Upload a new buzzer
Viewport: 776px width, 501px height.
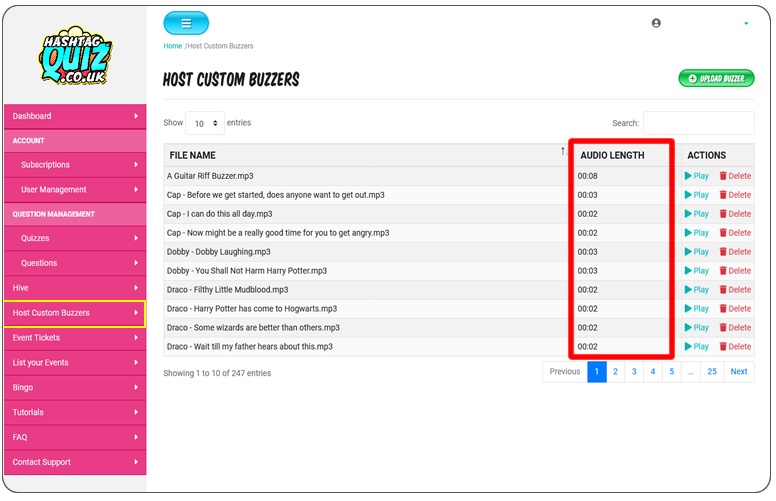[x=716, y=78]
